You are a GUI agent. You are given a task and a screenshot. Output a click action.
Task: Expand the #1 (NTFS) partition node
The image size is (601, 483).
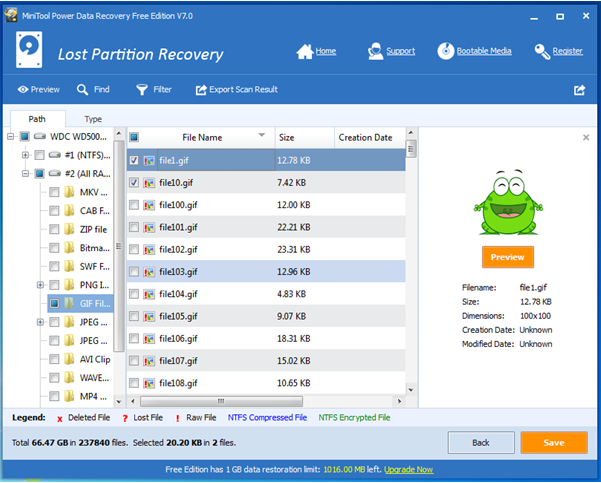tap(25, 155)
